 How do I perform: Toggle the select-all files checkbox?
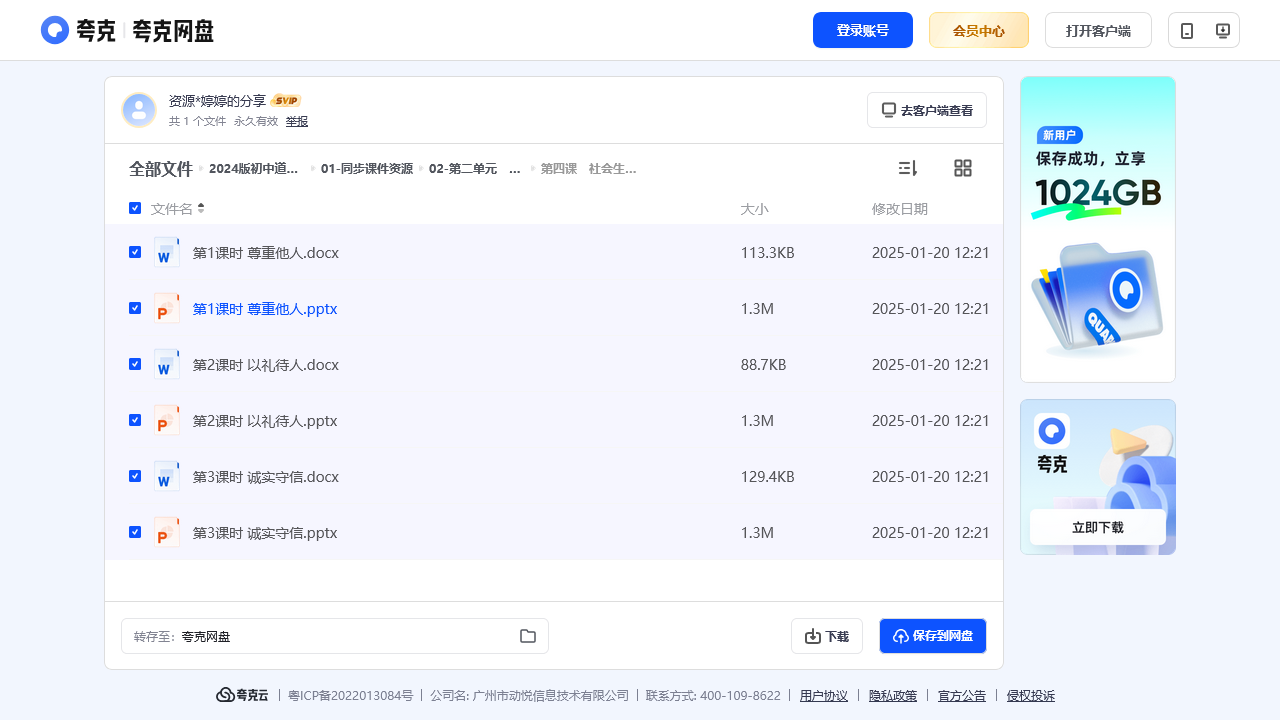pos(135,208)
